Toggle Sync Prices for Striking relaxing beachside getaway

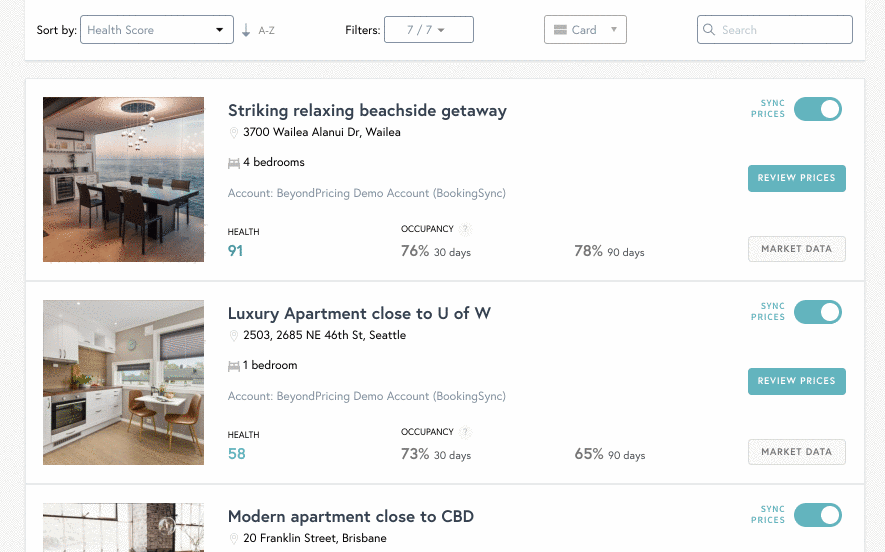[817, 109]
